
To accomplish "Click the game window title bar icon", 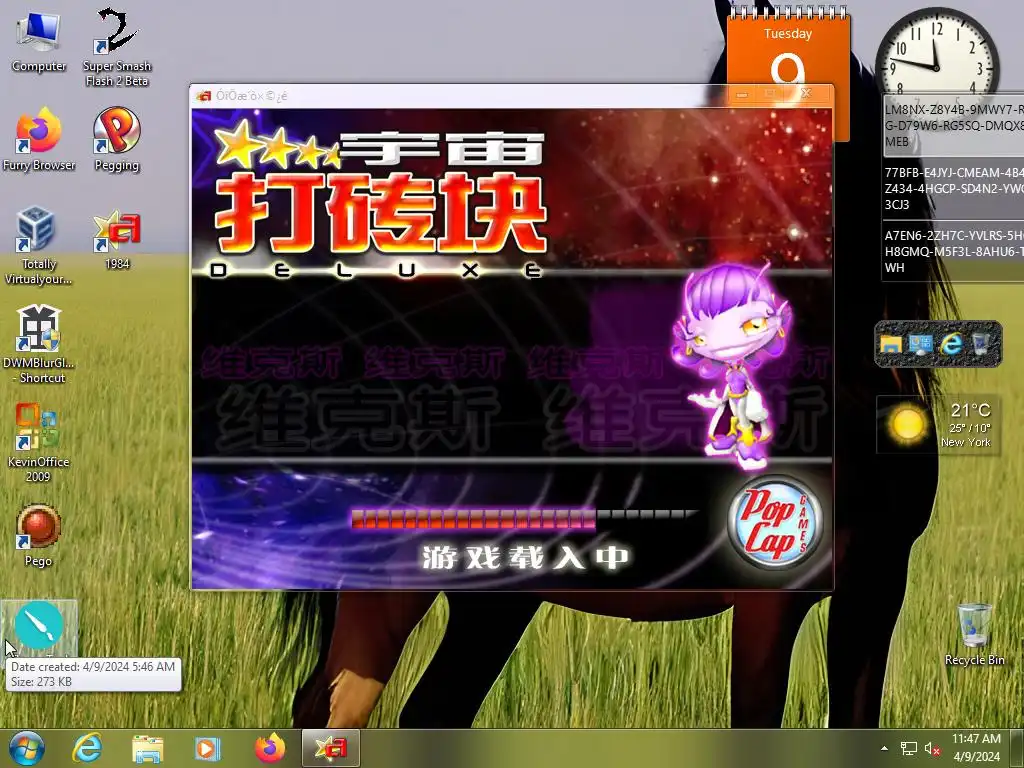I will click(x=204, y=96).
